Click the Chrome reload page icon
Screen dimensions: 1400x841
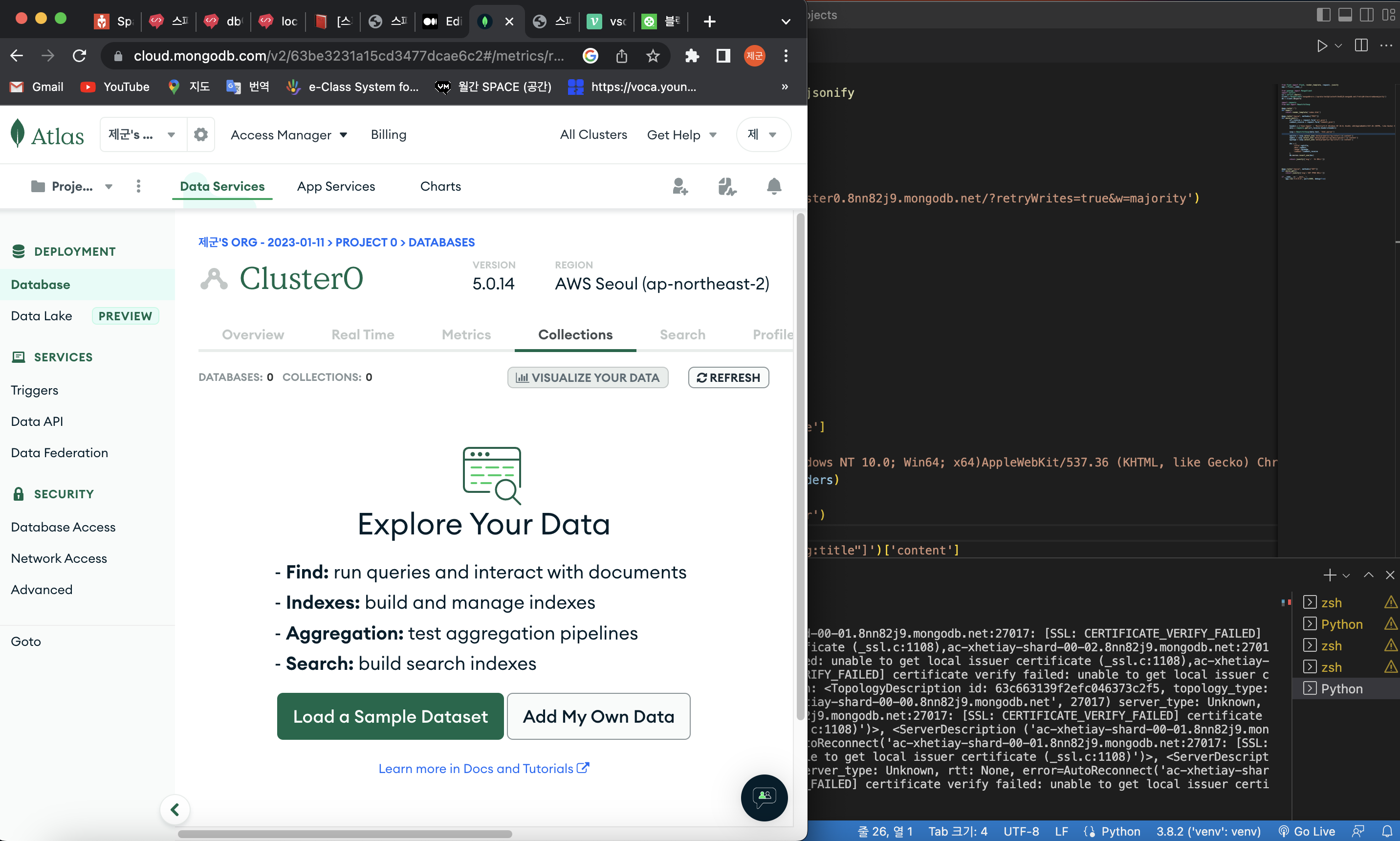click(79, 56)
